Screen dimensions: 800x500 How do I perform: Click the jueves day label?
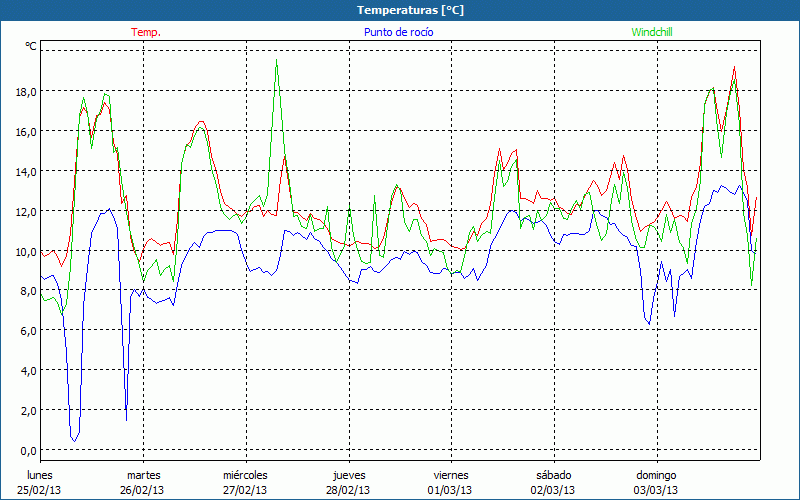(x=349, y=475)
